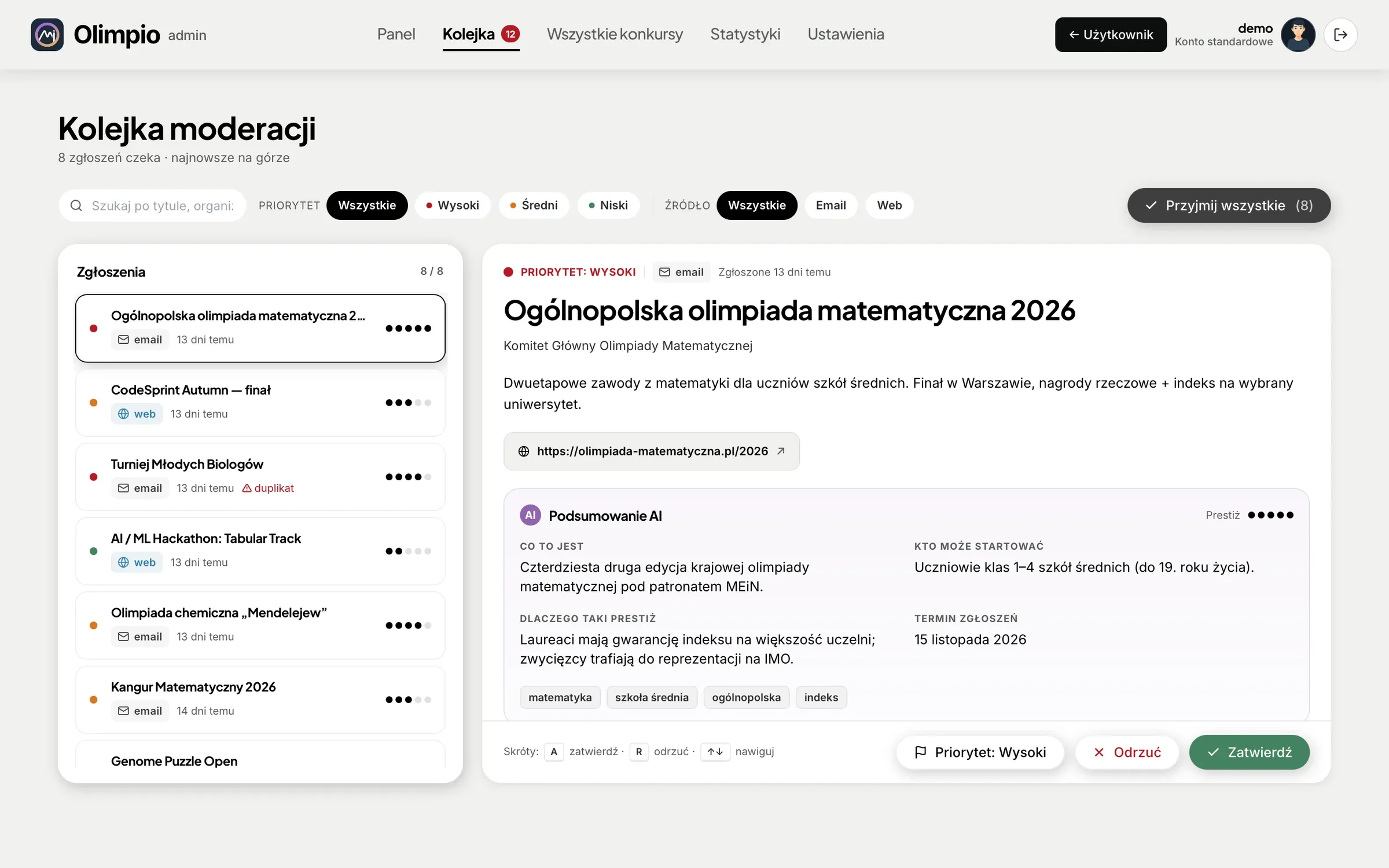Viewport: 1389px width, 868px height.
Task: Filter priority by Wszystkie
Action: pos(367,205)
